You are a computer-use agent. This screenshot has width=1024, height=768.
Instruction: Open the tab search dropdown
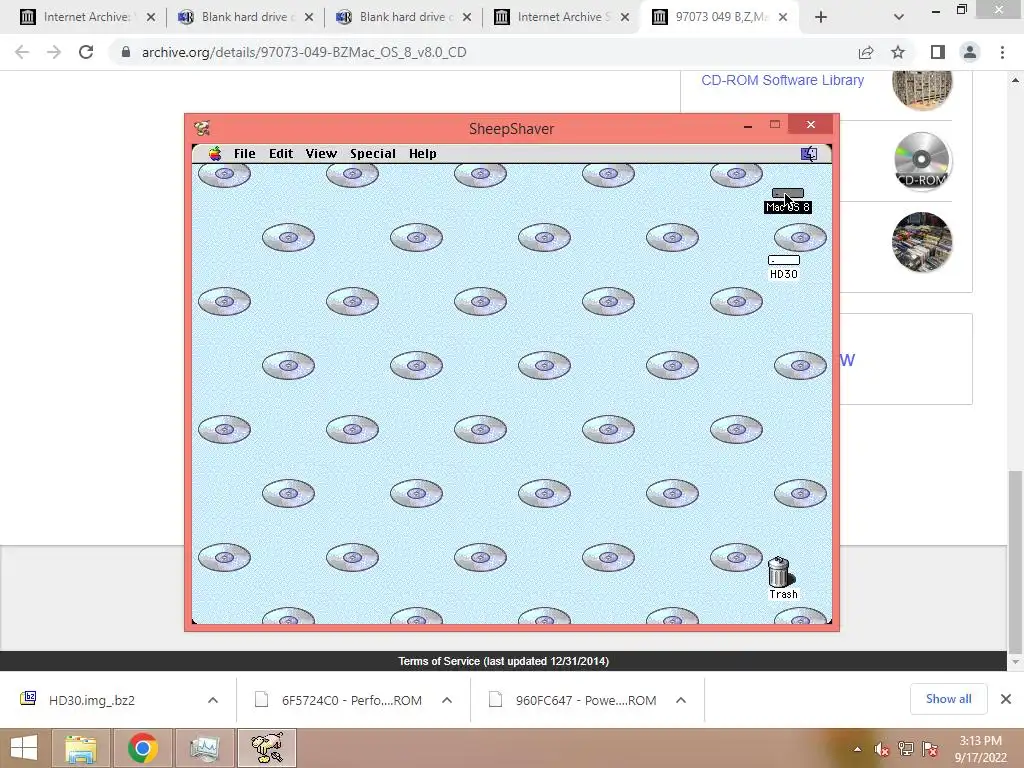tap(899, 17)
